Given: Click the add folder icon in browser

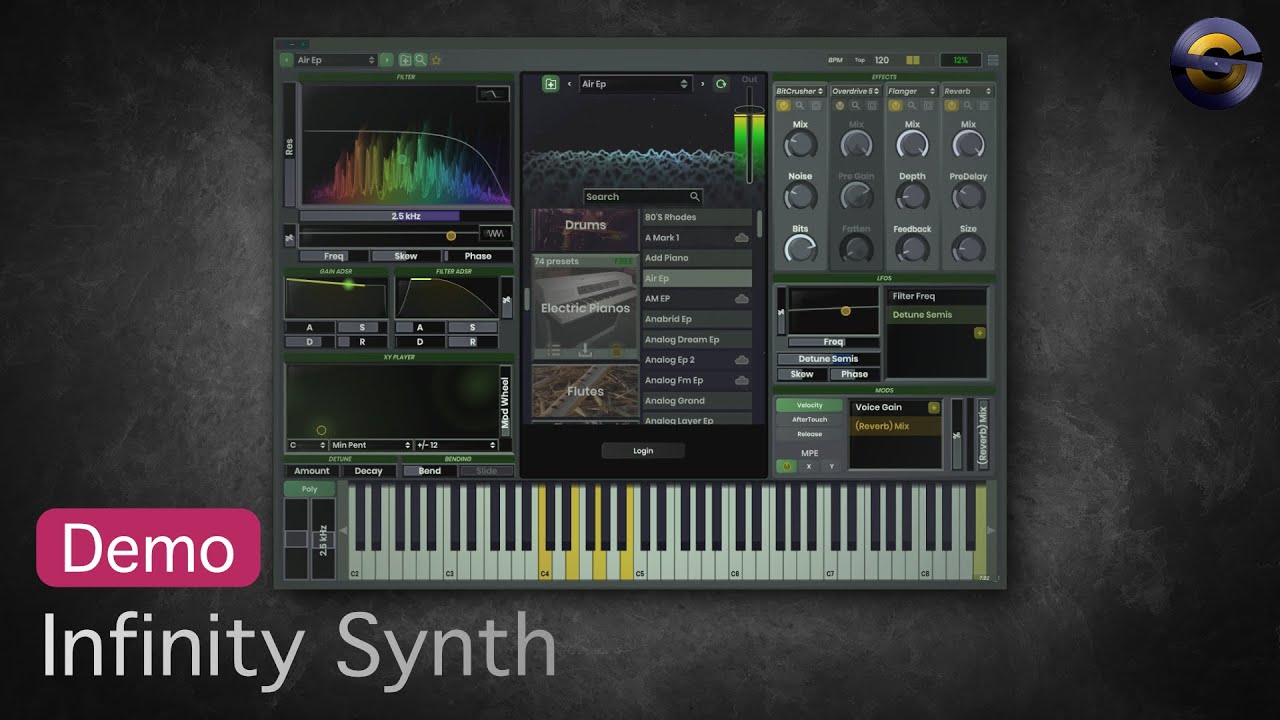Looking at the screenshot, I should click(x=550, y=84).
